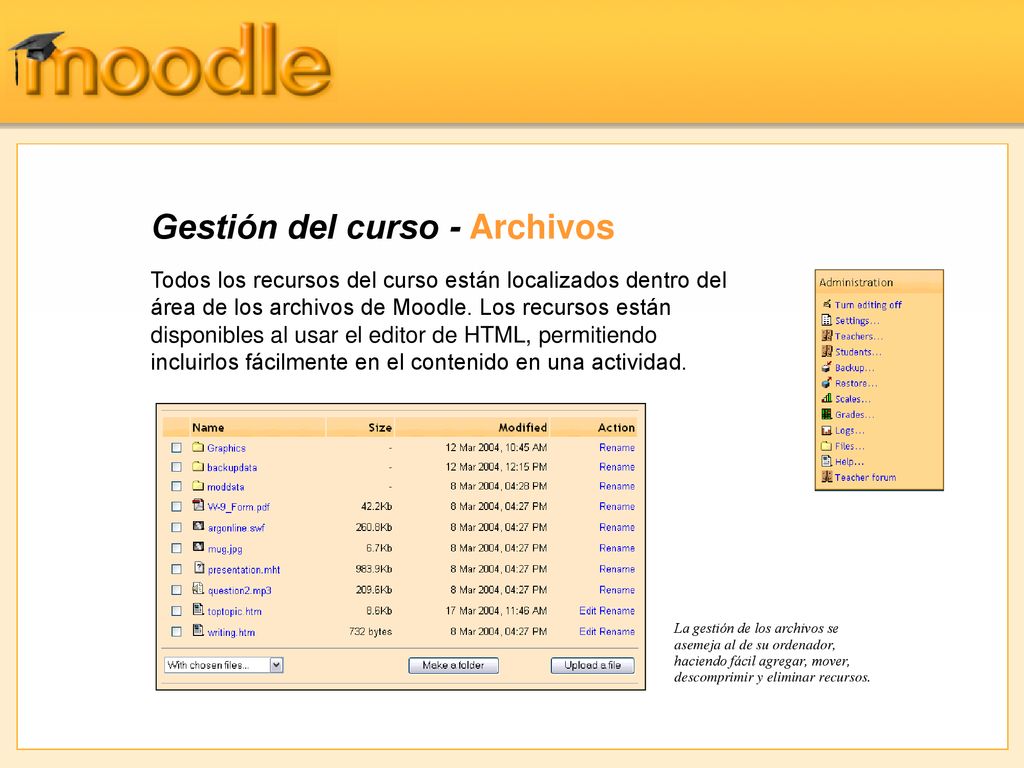This screenshot has width=1024, height=768.
Task: Open Settings in Administration menu
Action: pyautogui.click(x=857, y=321)
